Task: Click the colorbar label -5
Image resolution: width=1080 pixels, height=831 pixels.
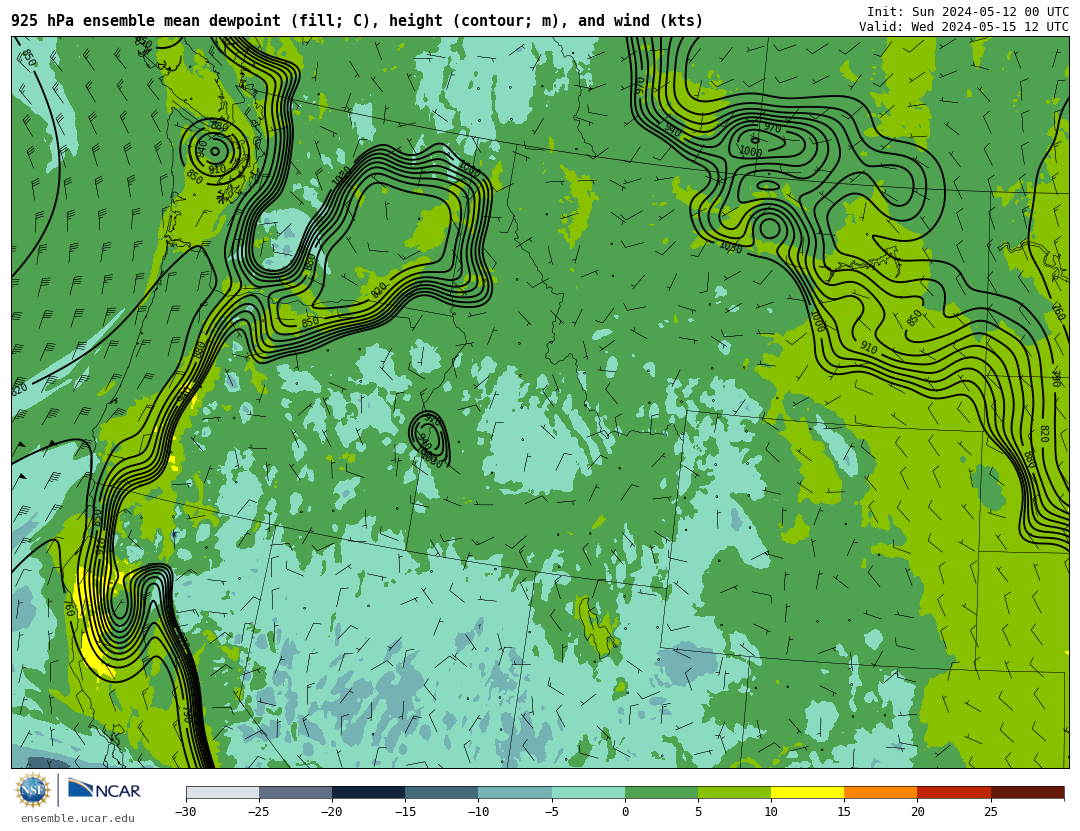Action: tap(552, 812)
